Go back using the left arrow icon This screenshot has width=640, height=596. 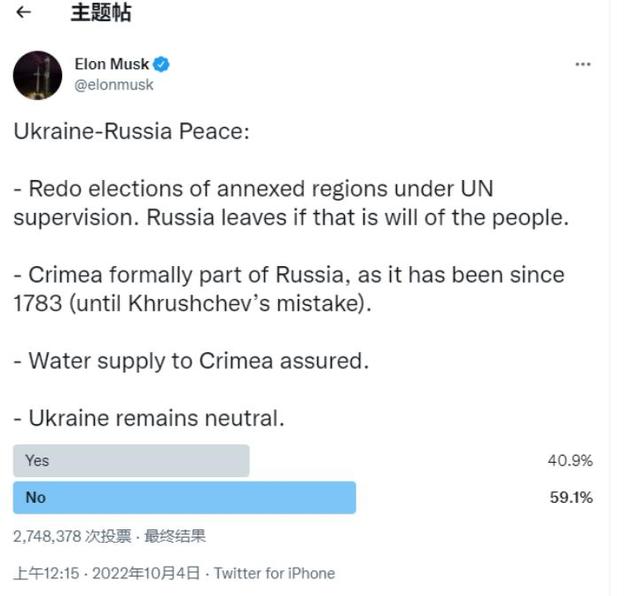click(x=23, y=12)
